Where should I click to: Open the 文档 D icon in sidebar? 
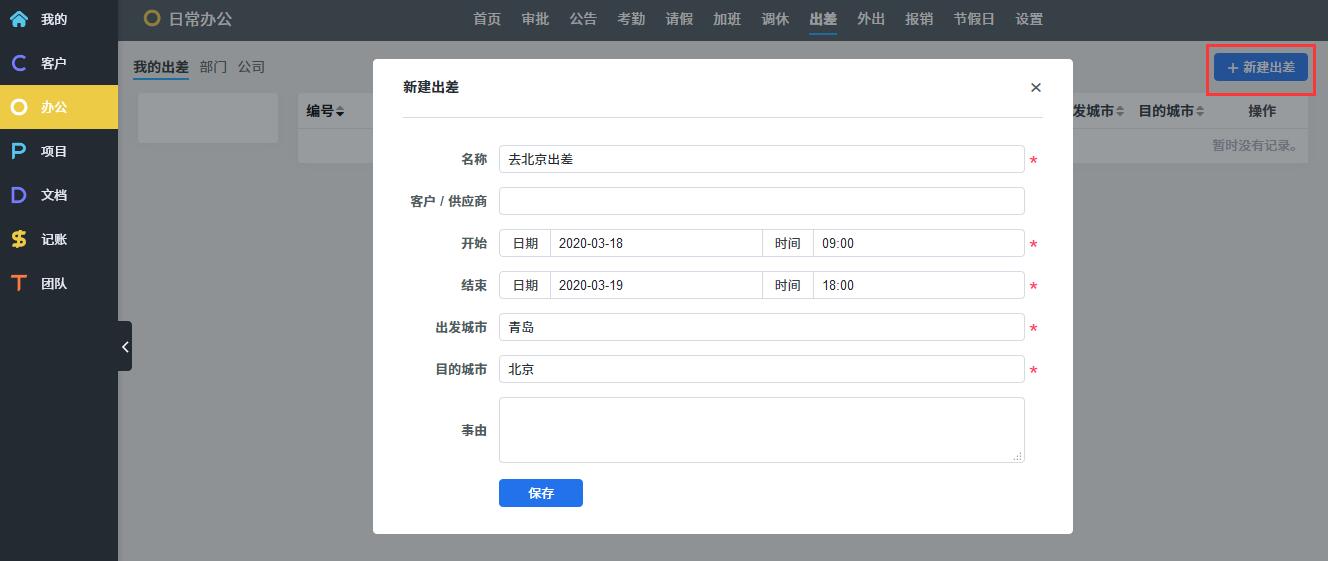[x=19, y=195]
